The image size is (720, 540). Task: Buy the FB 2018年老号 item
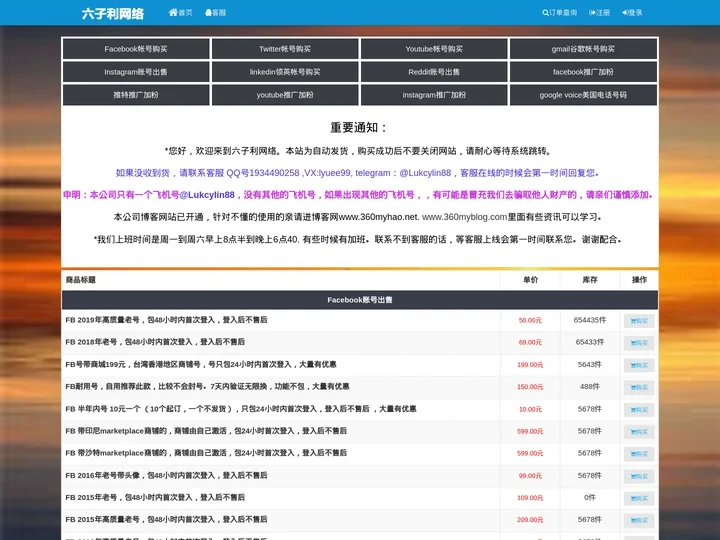pos(639,343)
